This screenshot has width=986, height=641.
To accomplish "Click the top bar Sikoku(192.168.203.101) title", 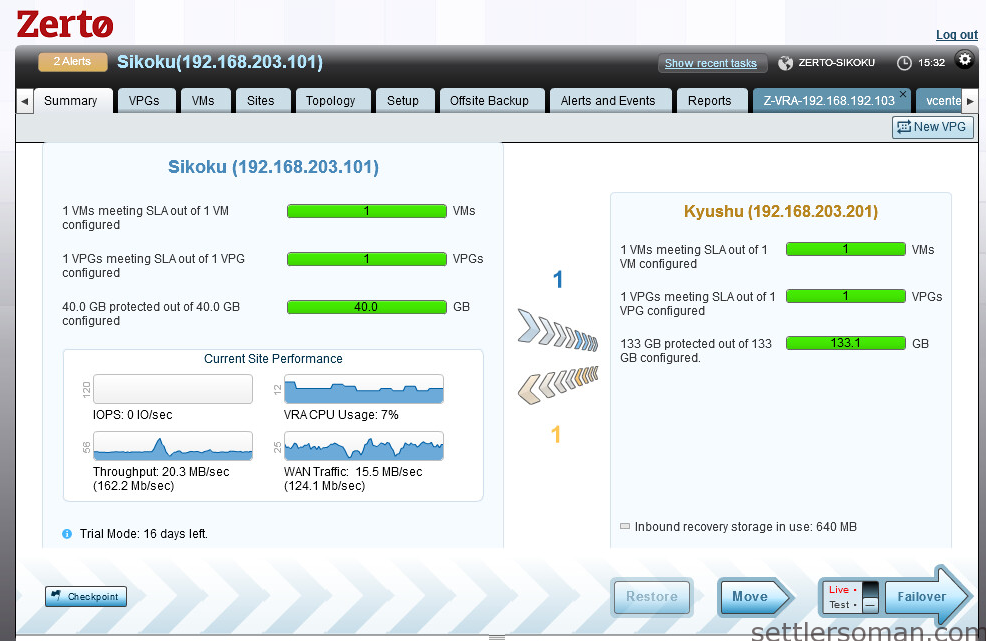I will [220, 62].
